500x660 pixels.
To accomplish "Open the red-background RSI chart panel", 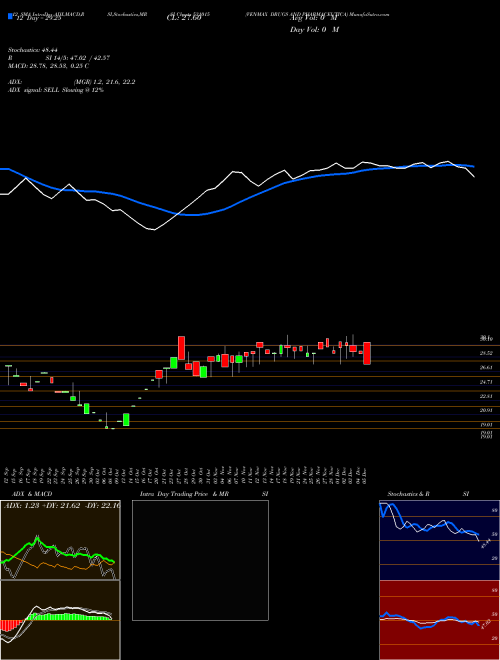I will 439,620.
